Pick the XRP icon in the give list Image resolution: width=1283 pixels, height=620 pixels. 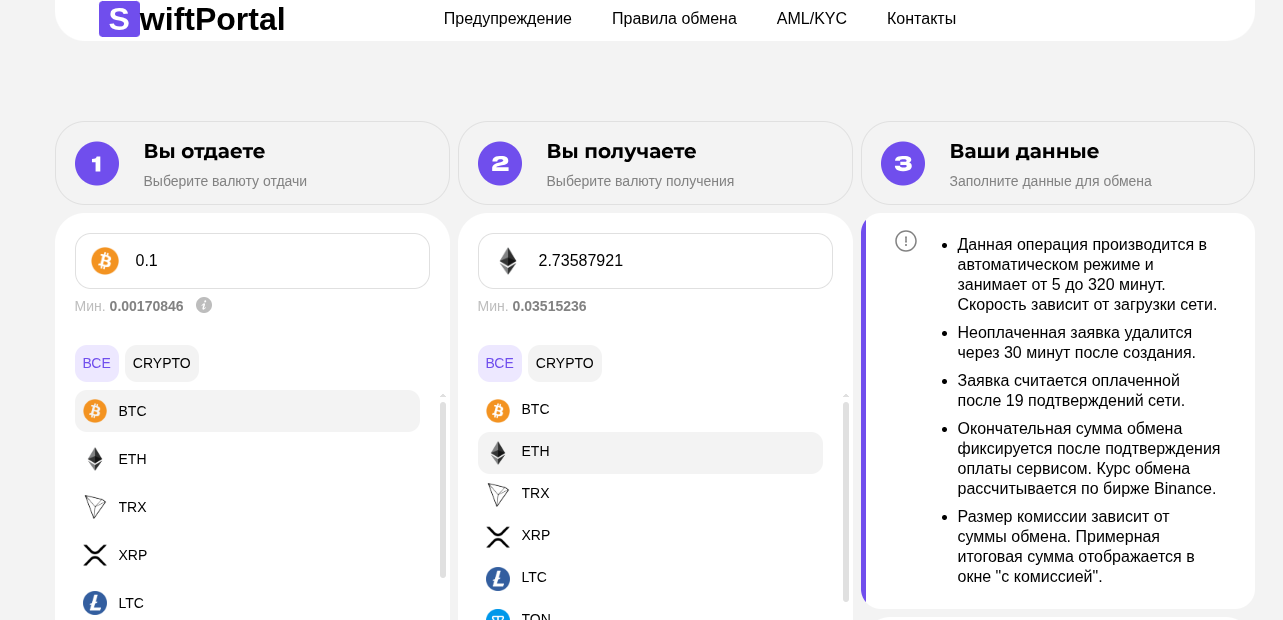95,555
